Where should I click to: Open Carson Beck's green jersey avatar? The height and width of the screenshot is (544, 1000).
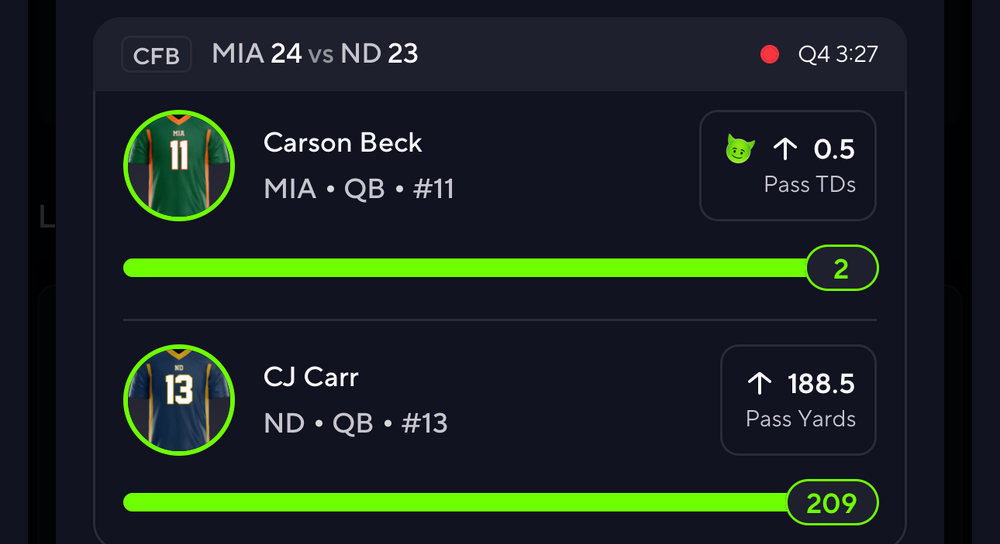179,165
